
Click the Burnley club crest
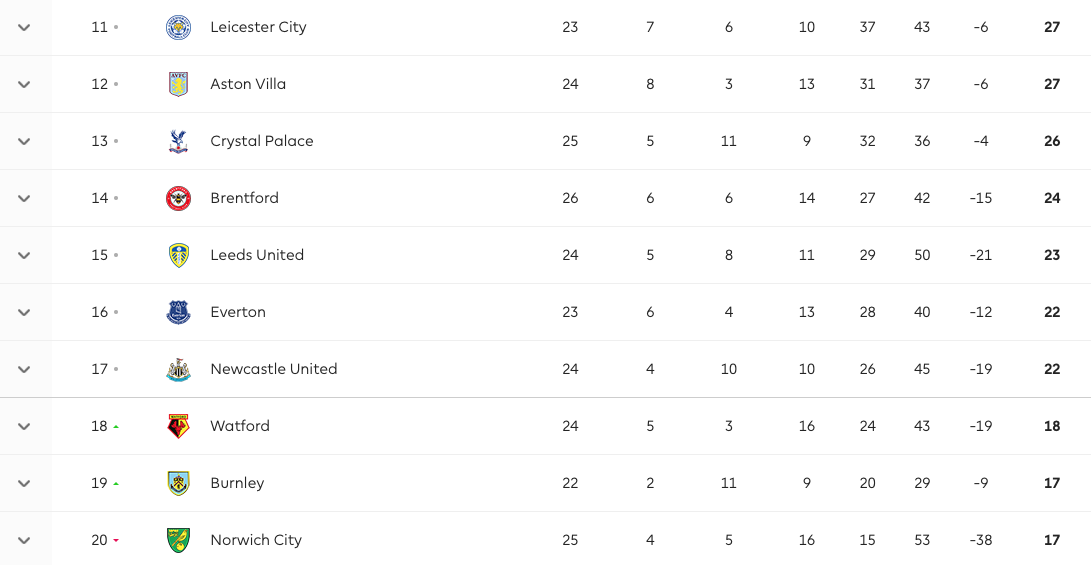point(178,484)
